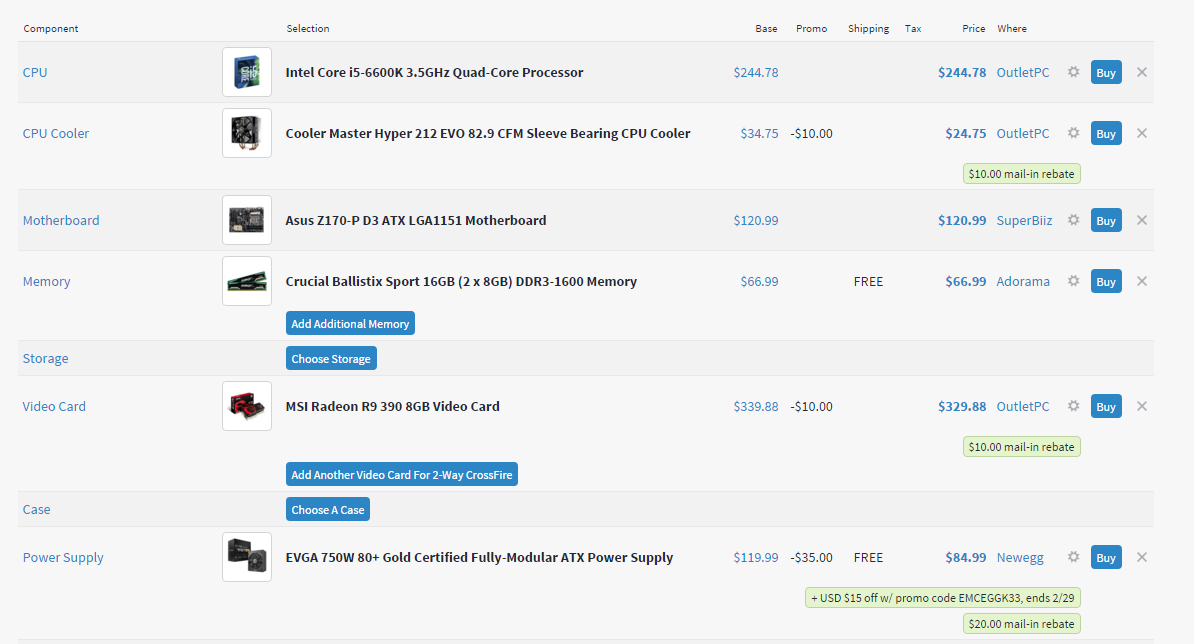Click the $66.99 base price for memory
1194x644 pixels.
759,281
